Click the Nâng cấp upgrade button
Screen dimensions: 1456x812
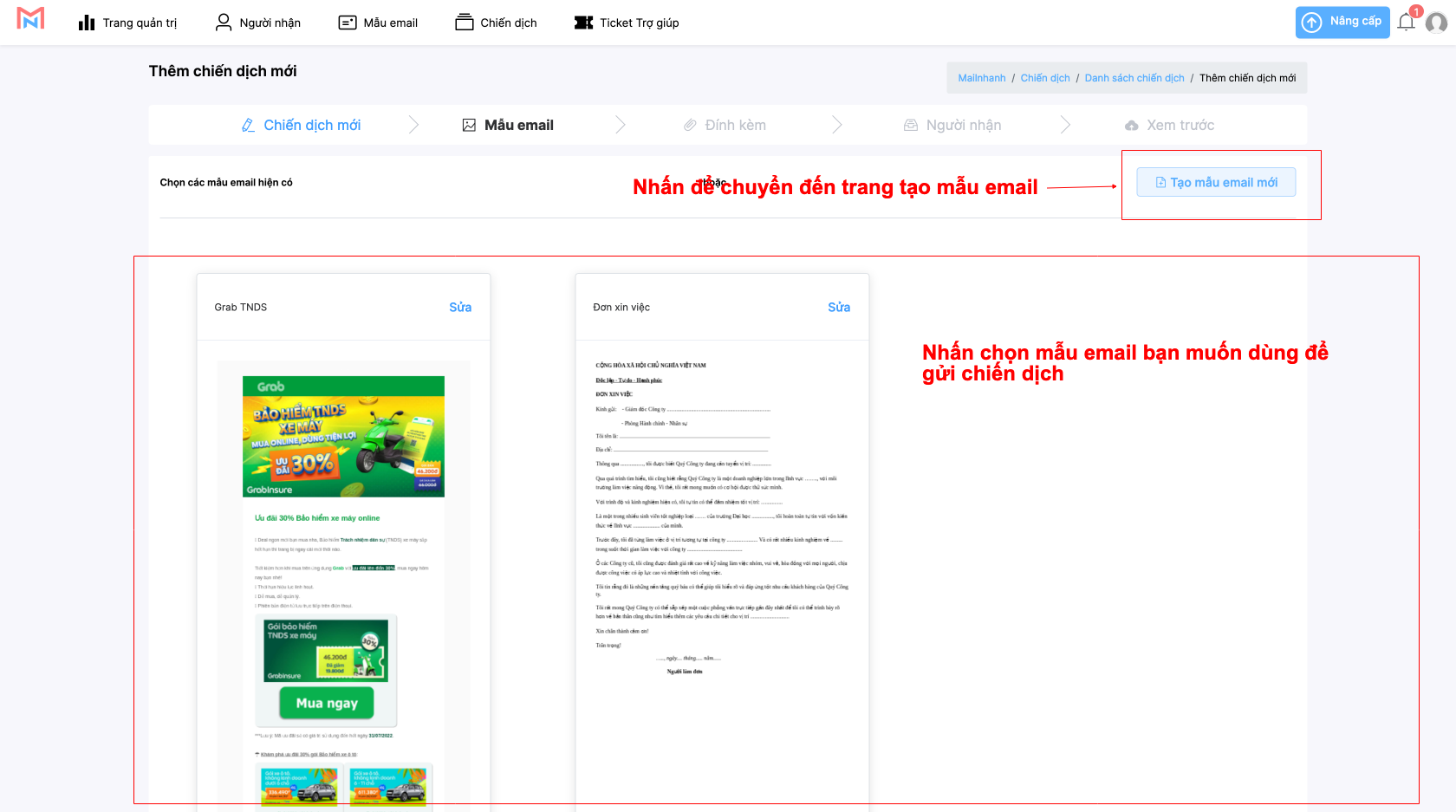(1342, 22)
